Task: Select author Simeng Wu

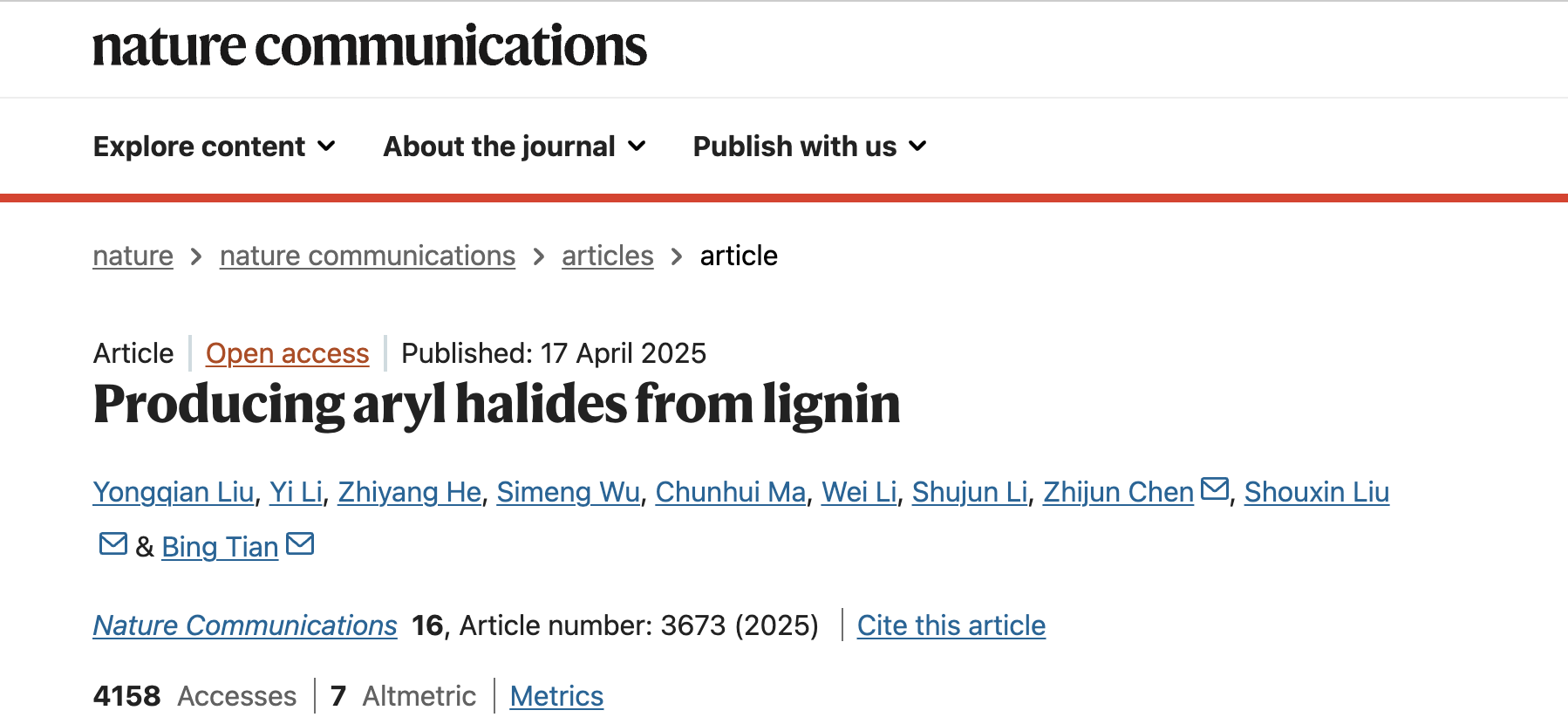Action: 568,492
